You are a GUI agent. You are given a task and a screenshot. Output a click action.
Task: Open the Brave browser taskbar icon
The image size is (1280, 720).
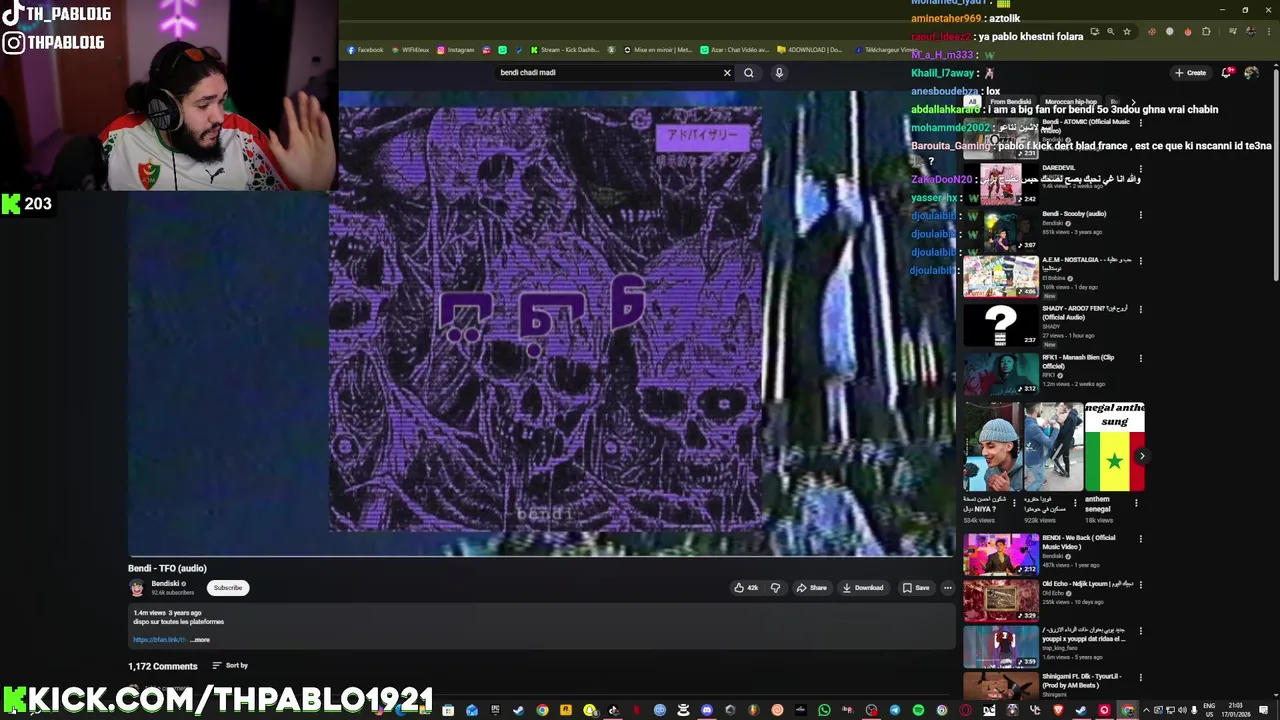tap(1058, 710)
